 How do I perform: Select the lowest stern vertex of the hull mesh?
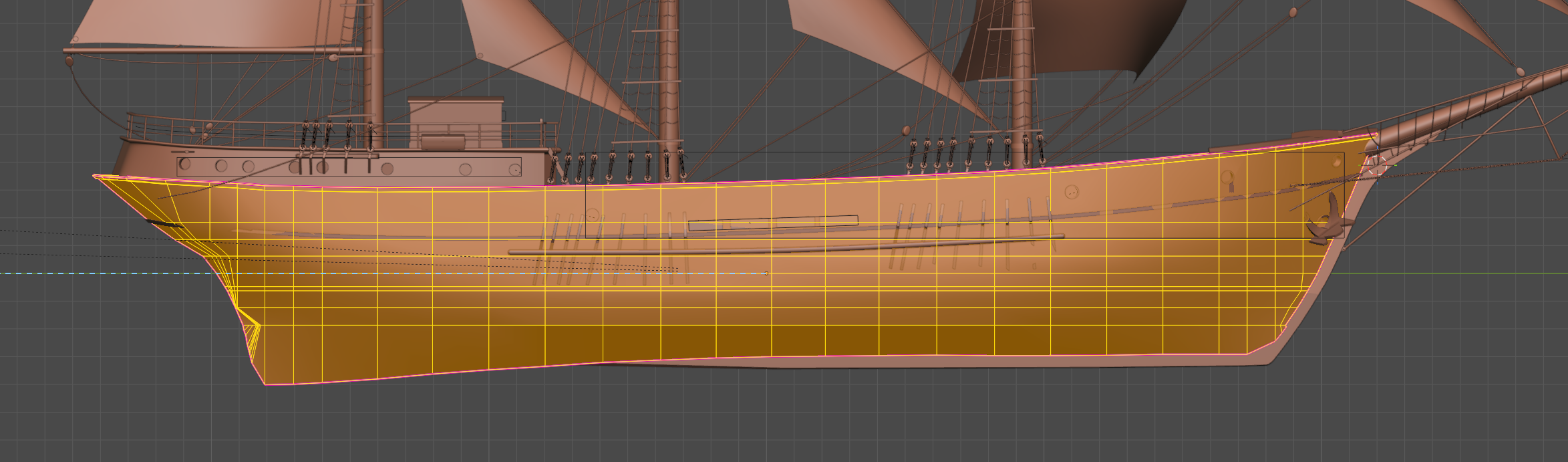point(266,384)
